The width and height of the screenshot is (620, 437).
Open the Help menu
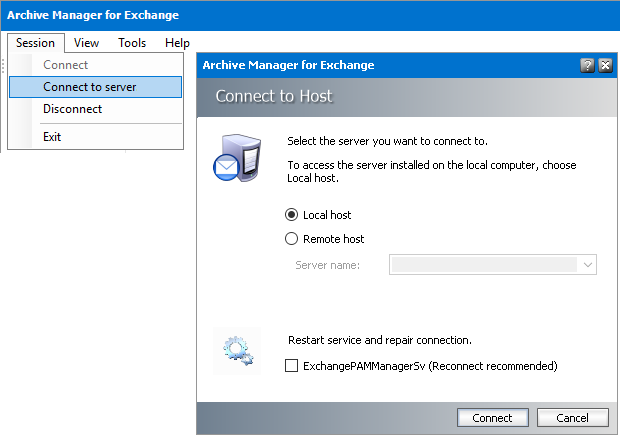[x=177, y=43]
